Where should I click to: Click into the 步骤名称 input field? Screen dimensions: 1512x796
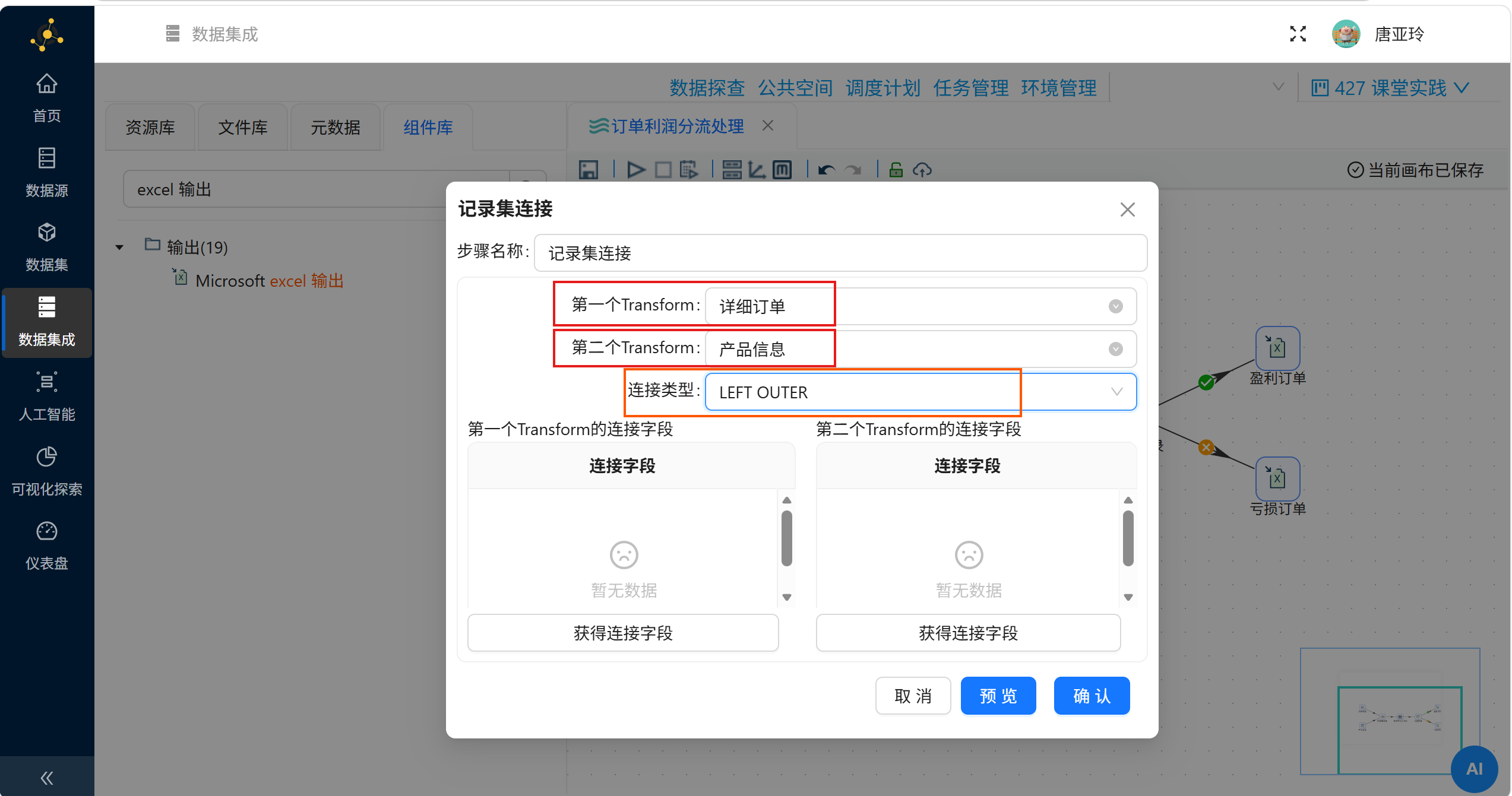[x=840, y=253]
